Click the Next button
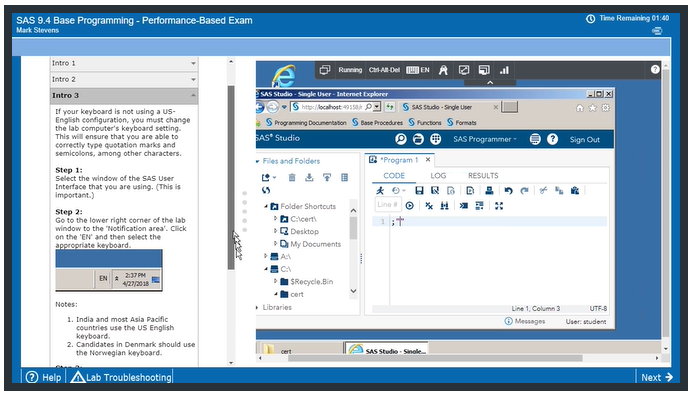 657,377
